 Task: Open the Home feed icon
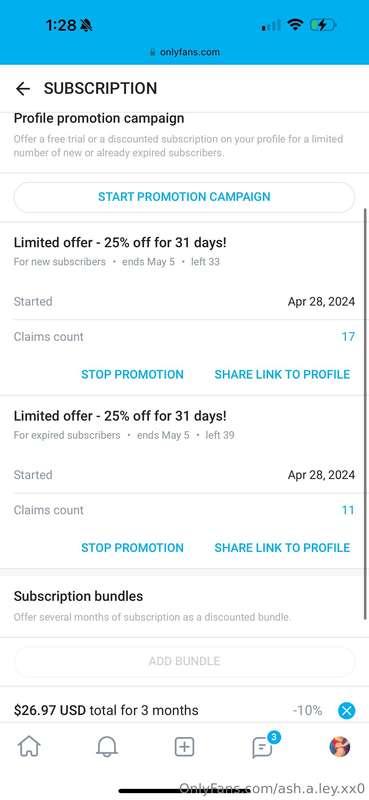29,747
